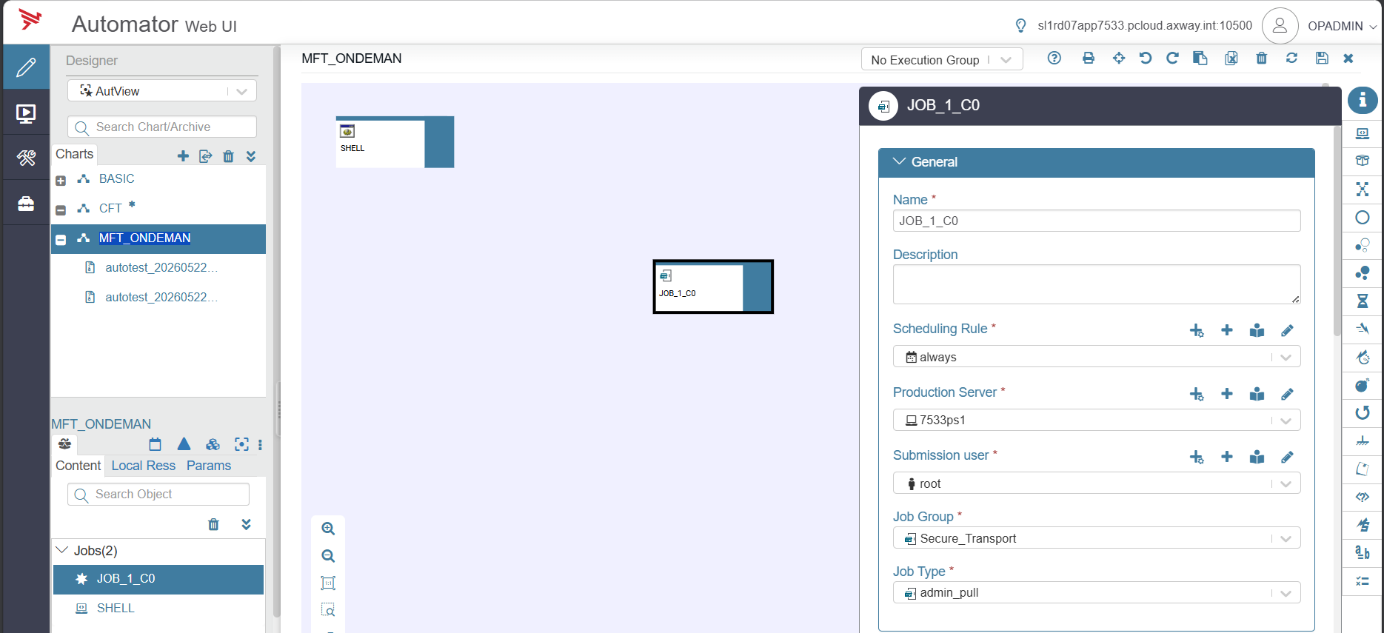The image size is (1384, 633).
Task: Add Scheduling Rule with plus icon
Action: [1227, 330]
